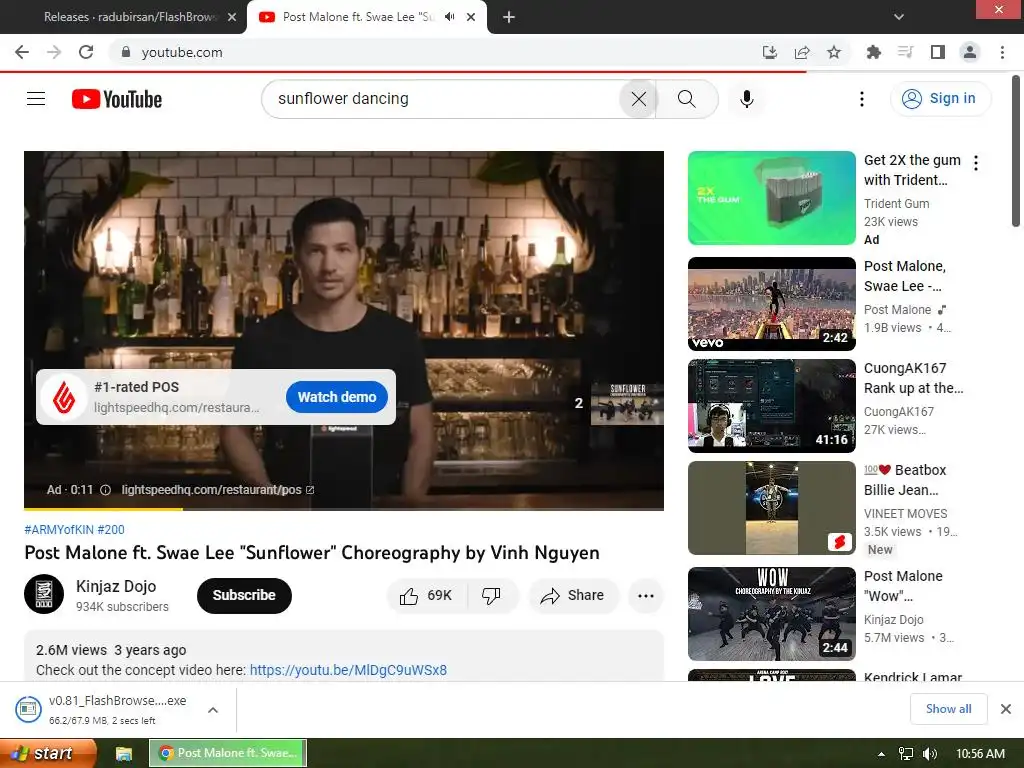Viewport: 1024px width, 768px height.
Task: Subscribe to Kinjaz Dojo
Action: coord(244,595)
